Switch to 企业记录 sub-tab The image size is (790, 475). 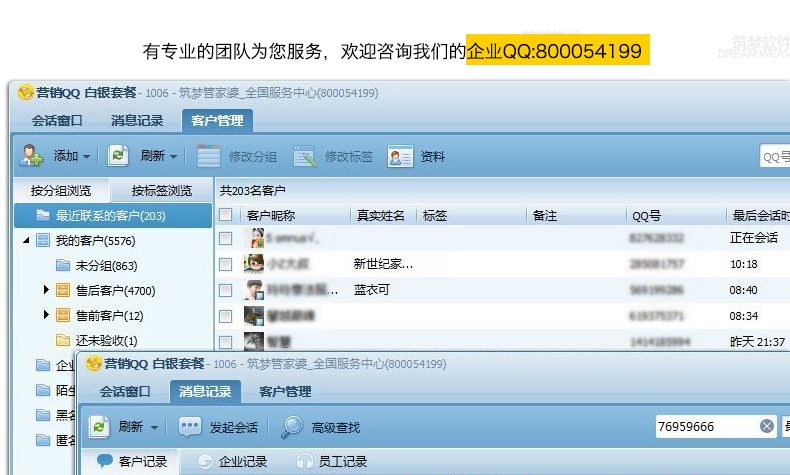tap(232, 461)
